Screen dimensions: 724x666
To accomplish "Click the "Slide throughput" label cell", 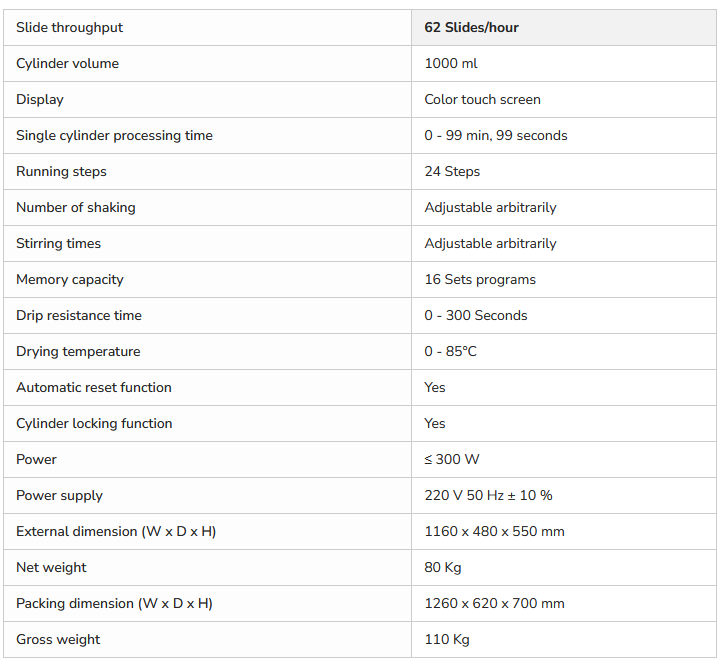I will coord(70,28).
